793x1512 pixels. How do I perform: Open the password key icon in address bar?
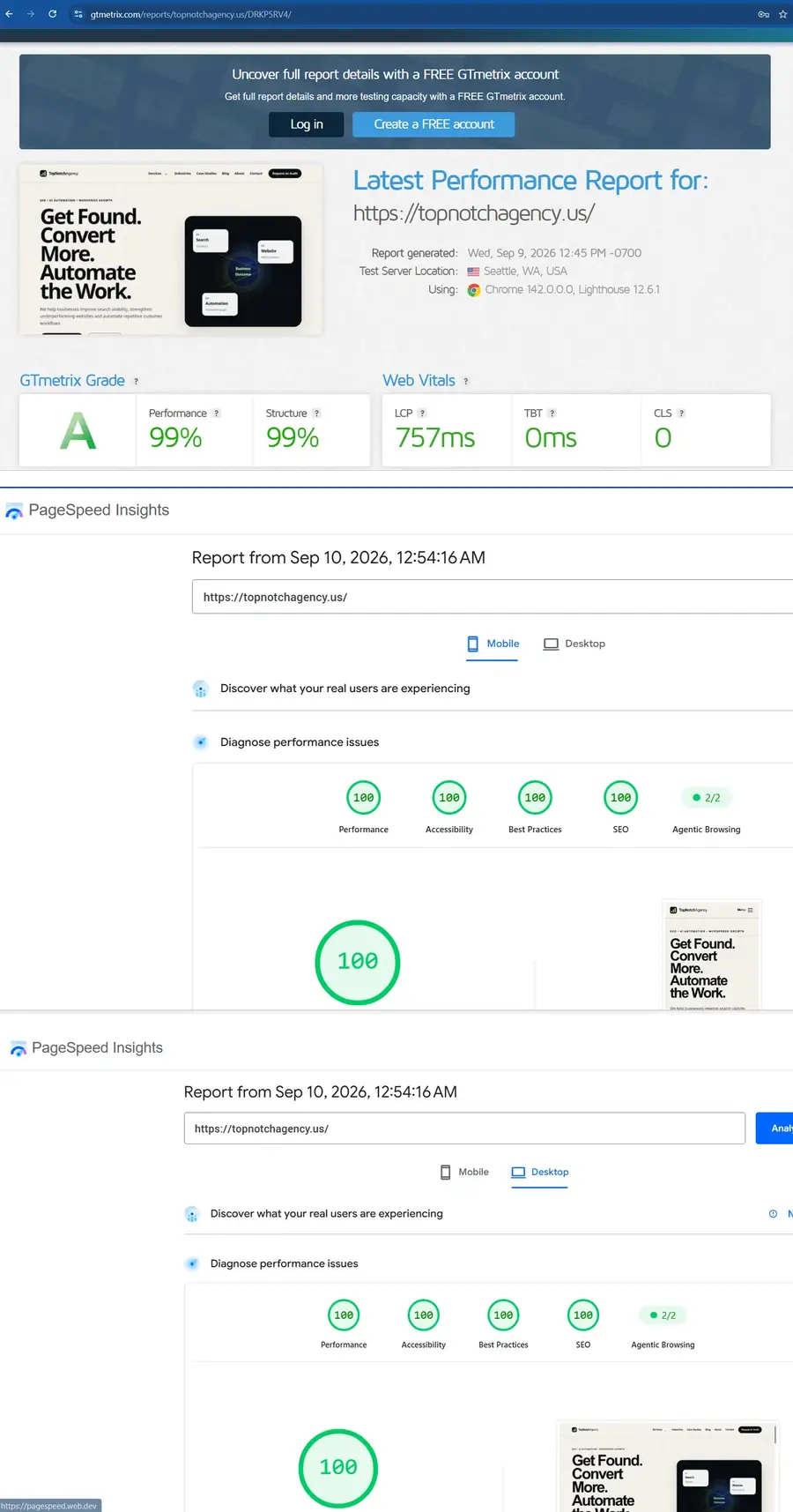tap(763, 14)
